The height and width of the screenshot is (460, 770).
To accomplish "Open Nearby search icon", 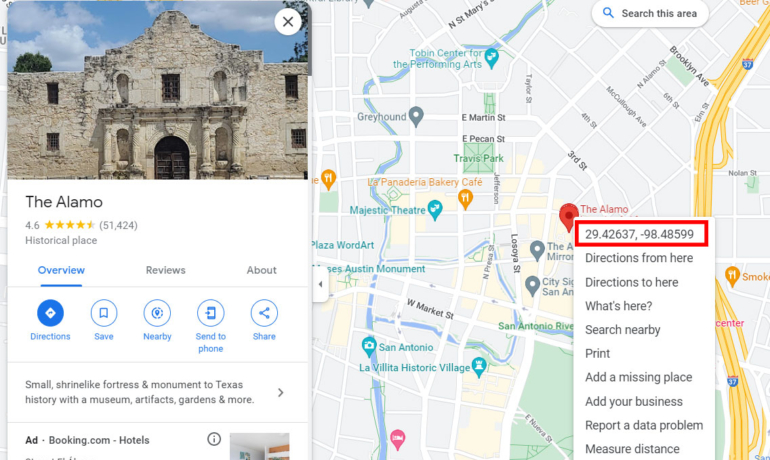I will tap(157, 313).
